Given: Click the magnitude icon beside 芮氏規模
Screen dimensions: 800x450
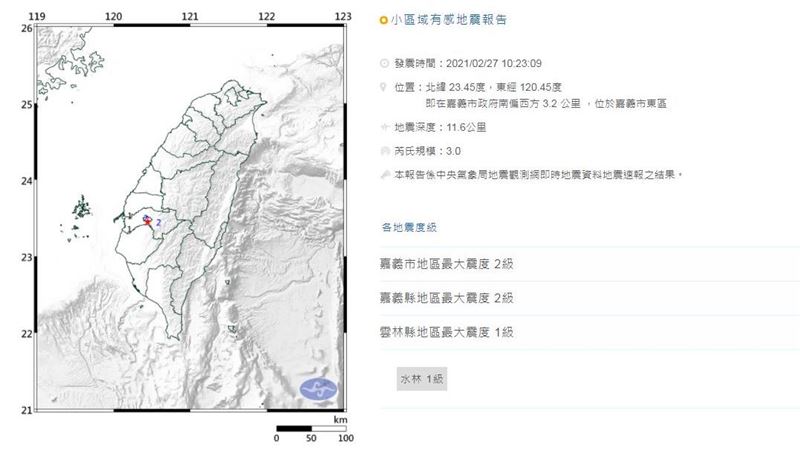Looking at the screenshot, I should pyautogui.click(x=385, y=151).
